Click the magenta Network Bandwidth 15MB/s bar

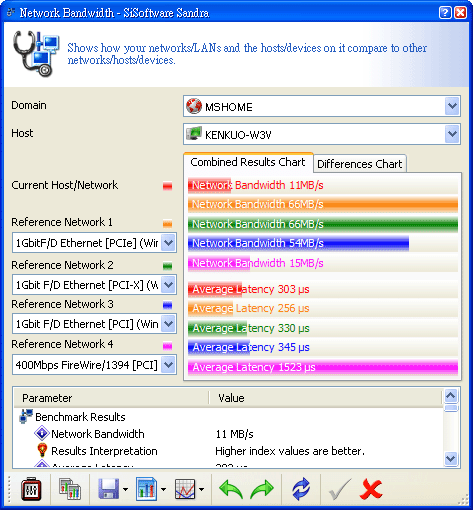[219, 263]
